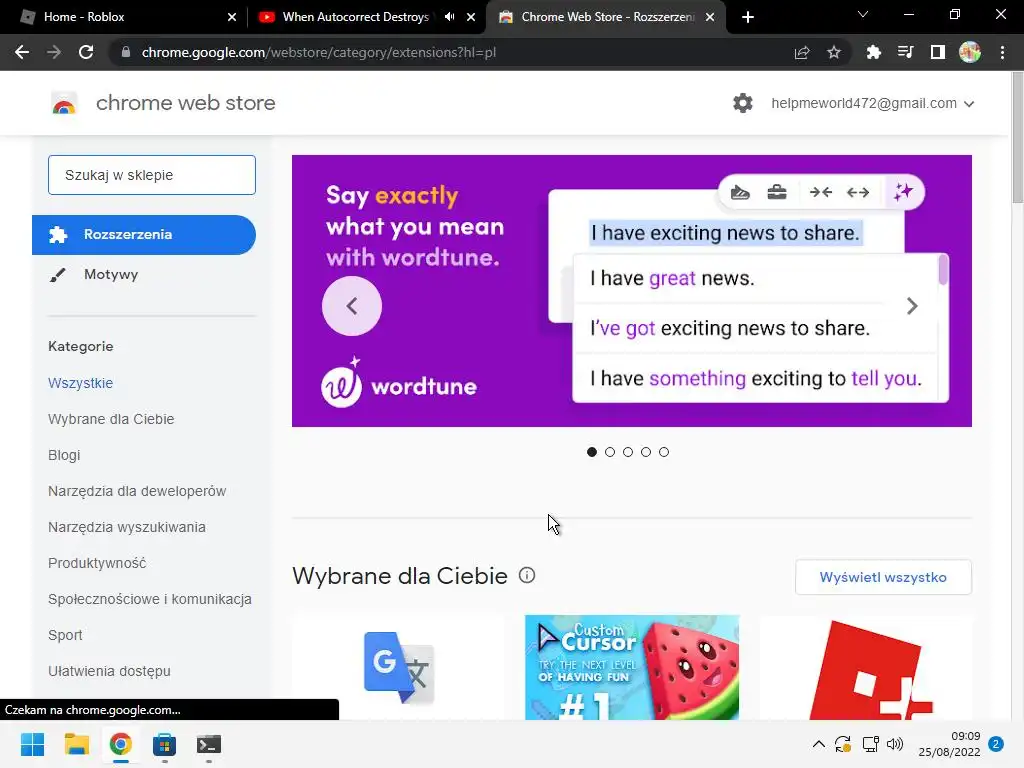This screenshot has height=768, width=1024.
Task: Bookmark page with the star icon
Action: (x=834, y=52)
